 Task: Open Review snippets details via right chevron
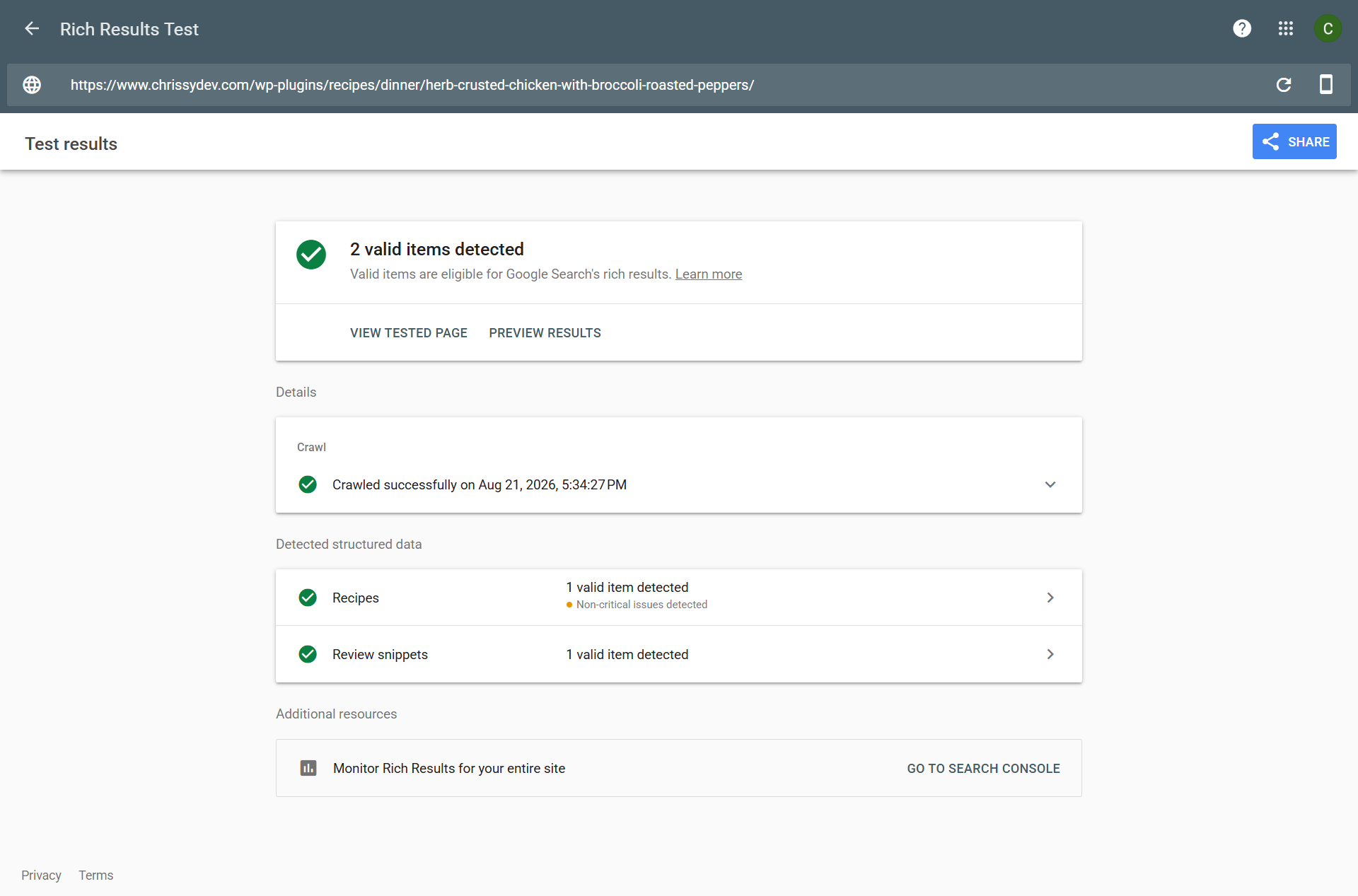point(1050,654)
